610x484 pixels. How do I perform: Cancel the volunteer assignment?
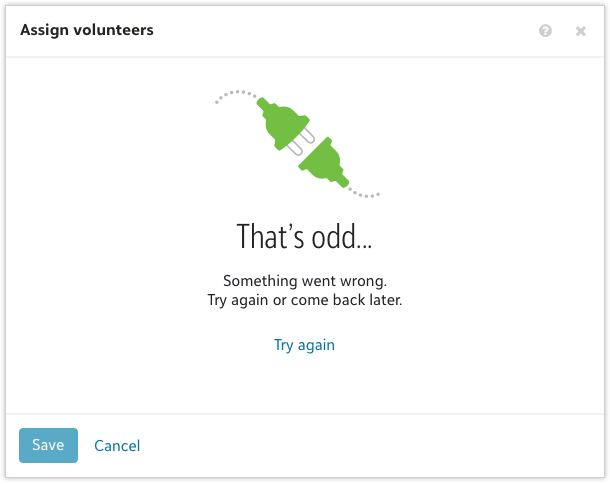pos(117,446)
